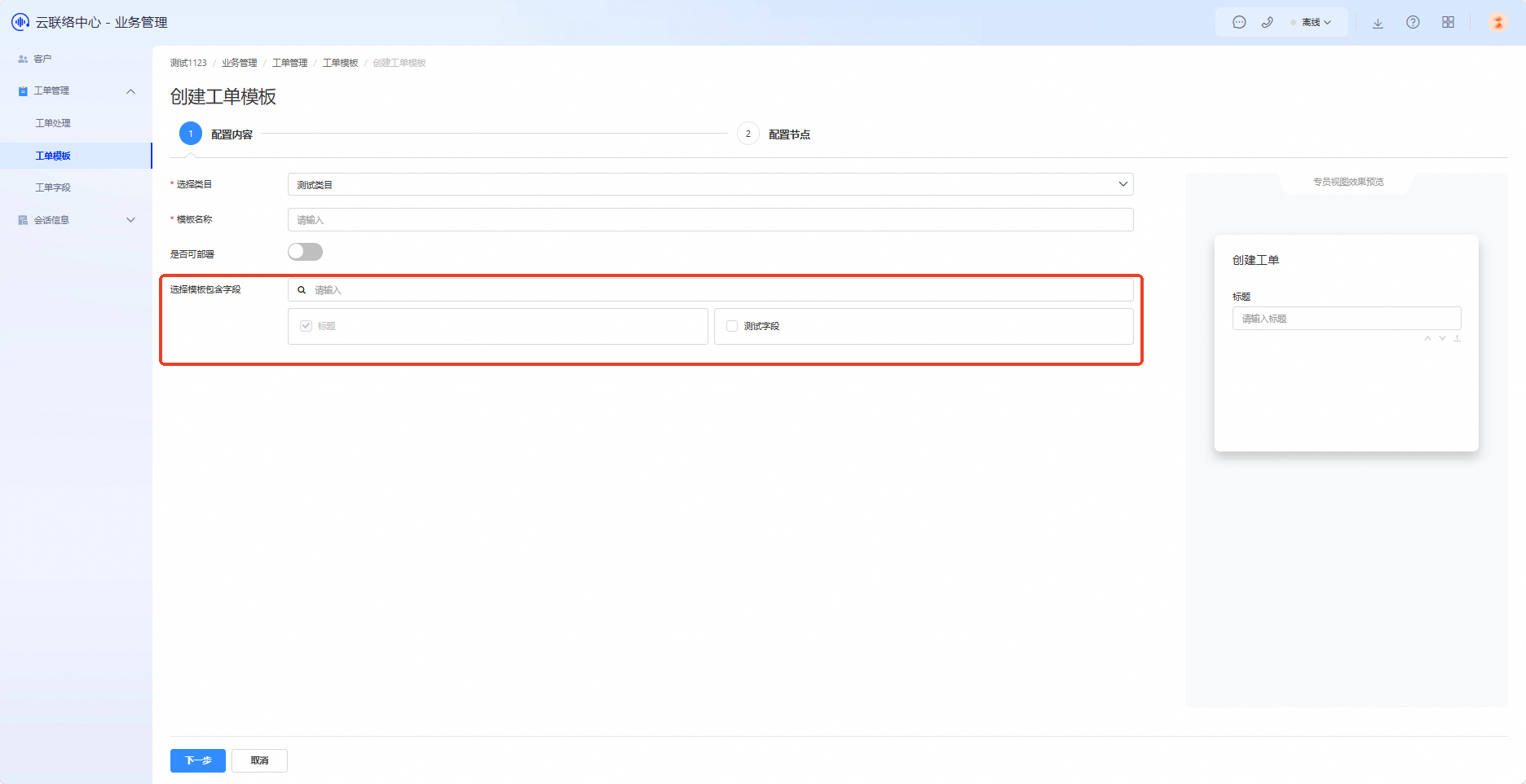Open the apps grid icon
Screen dimensions: 1526x784
pos(1448,23)
